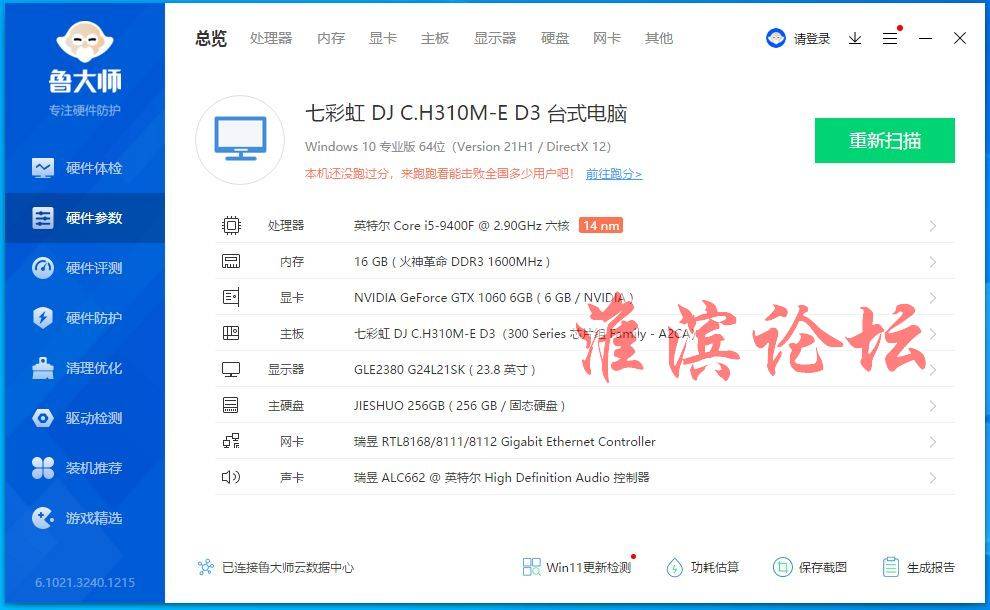This screenshot has height=610, width=990.
Task: Switch to the 内存 tab
Action: (x=331, y=39)
